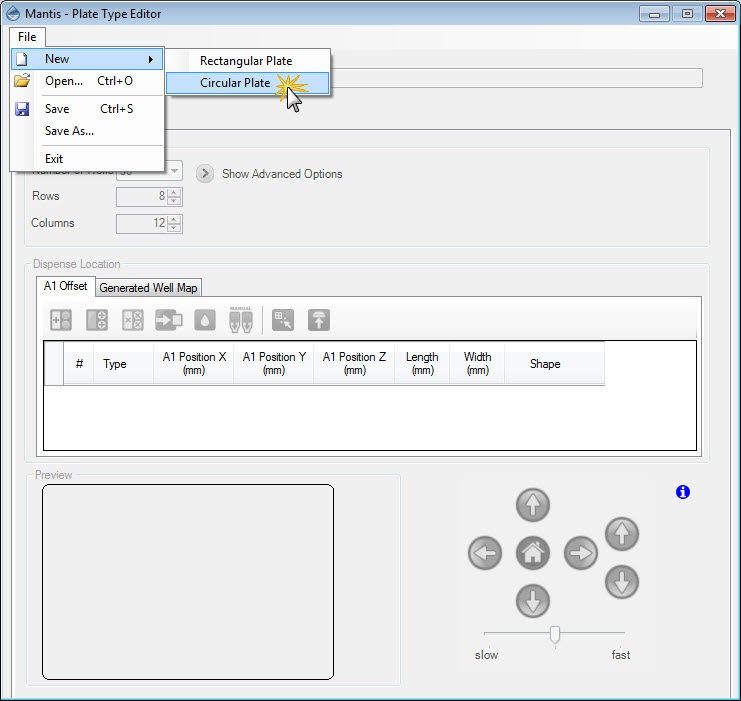741x701 pixels.
Task: Expand Show Advanced Options arrow
Action: 205,173
